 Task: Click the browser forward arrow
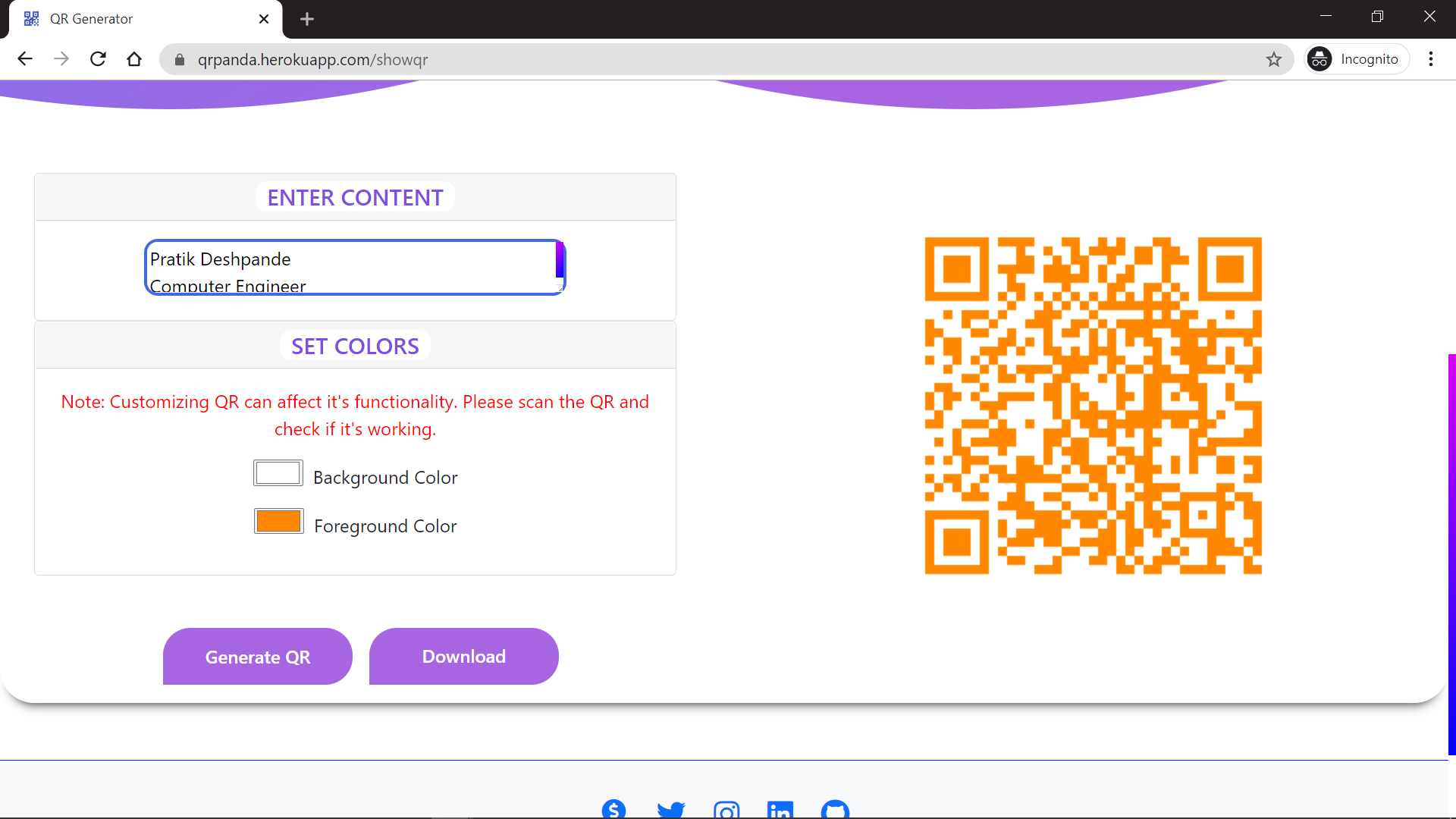(61, 59)
